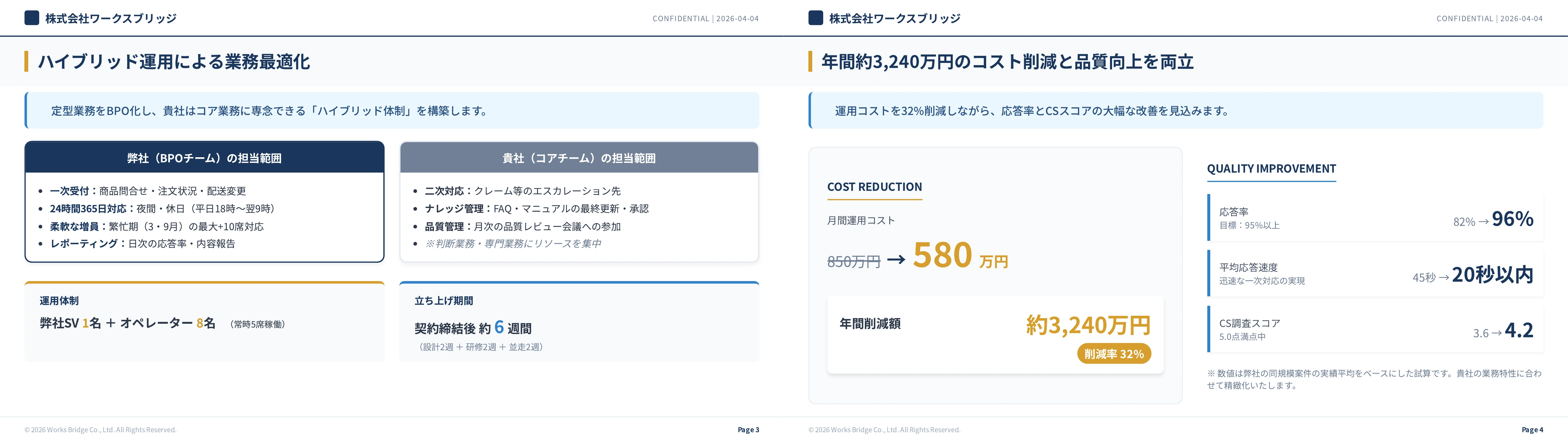Click the Works Bridge copyright notice on Page 3
The height and width of the screenshot is (441, 1568).
click(x=101, y=430)
